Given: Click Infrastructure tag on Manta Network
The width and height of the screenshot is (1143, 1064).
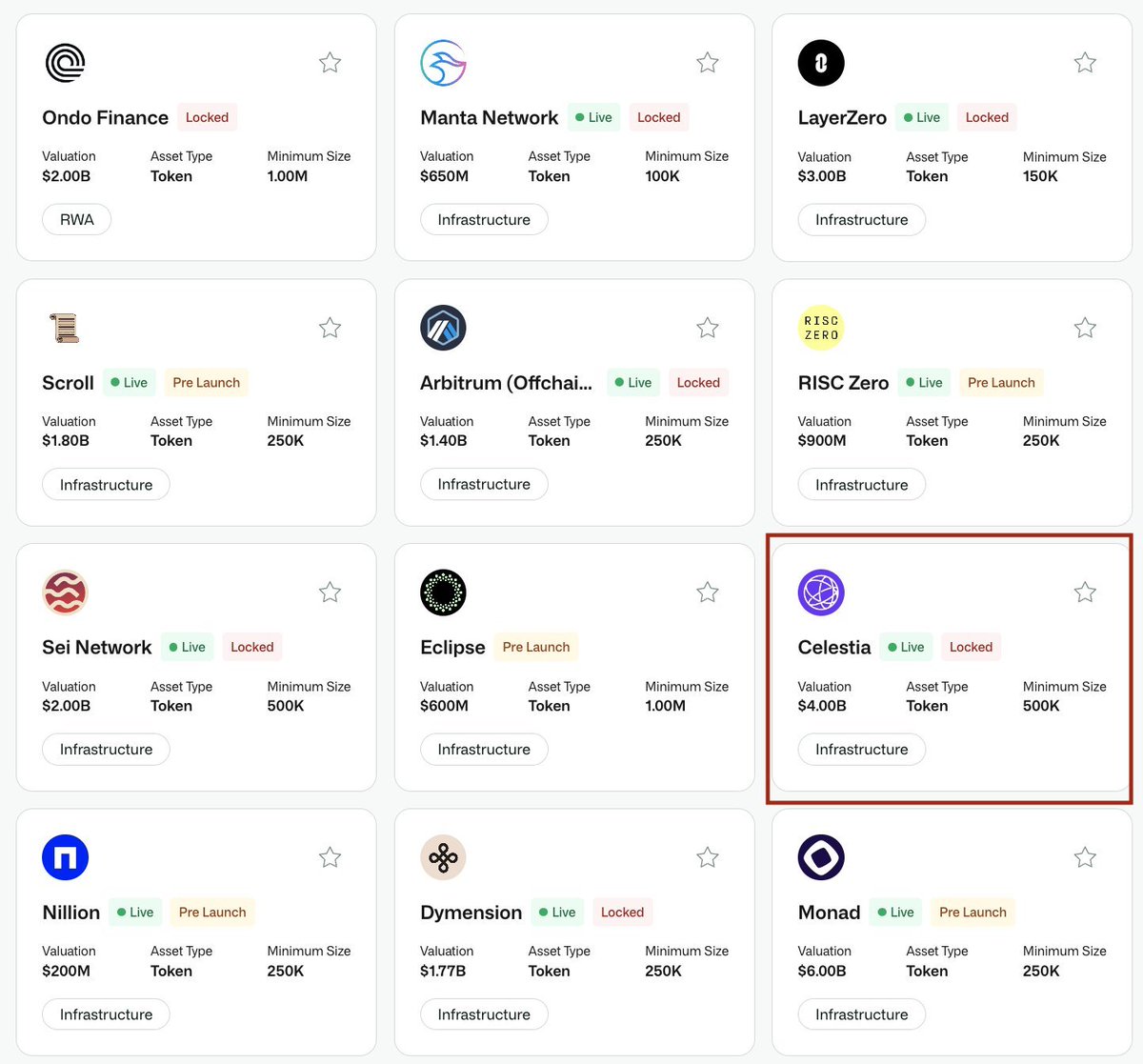Looking at the screenshot, I should click(x=484, y=220).
